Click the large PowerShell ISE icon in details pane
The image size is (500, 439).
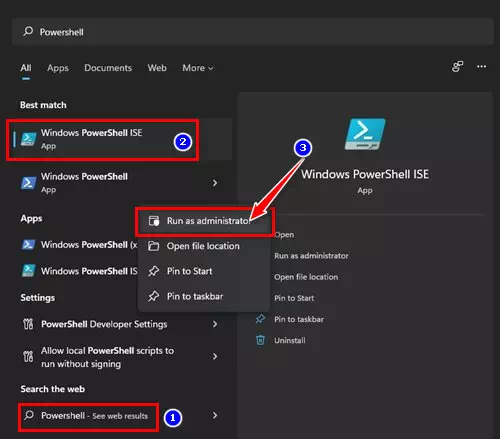tap(365, 134)
